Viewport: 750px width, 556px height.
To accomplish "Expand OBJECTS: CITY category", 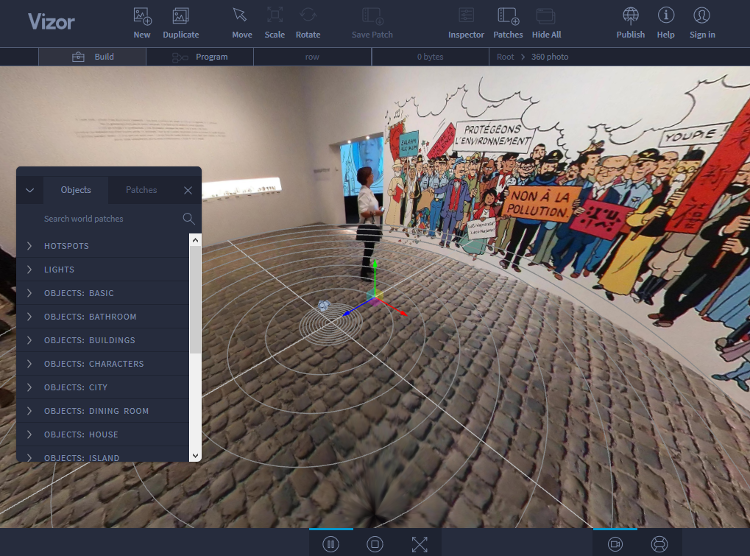I will pos(102,387).
